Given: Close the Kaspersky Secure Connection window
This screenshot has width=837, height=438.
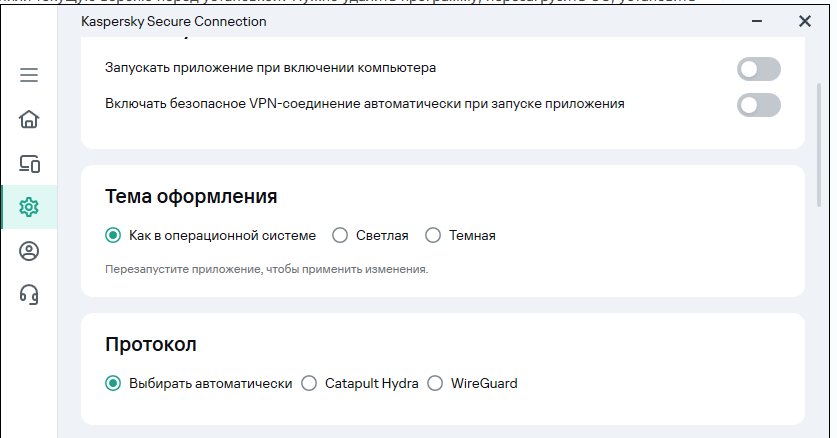Looking at the screenshot, I should tap(804, 21).
